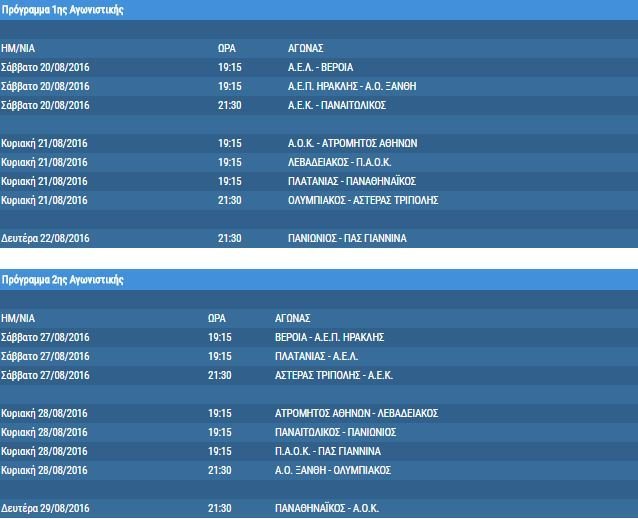Click date 'Δευτέρα 29/08/2016'

tap(45, 508)
